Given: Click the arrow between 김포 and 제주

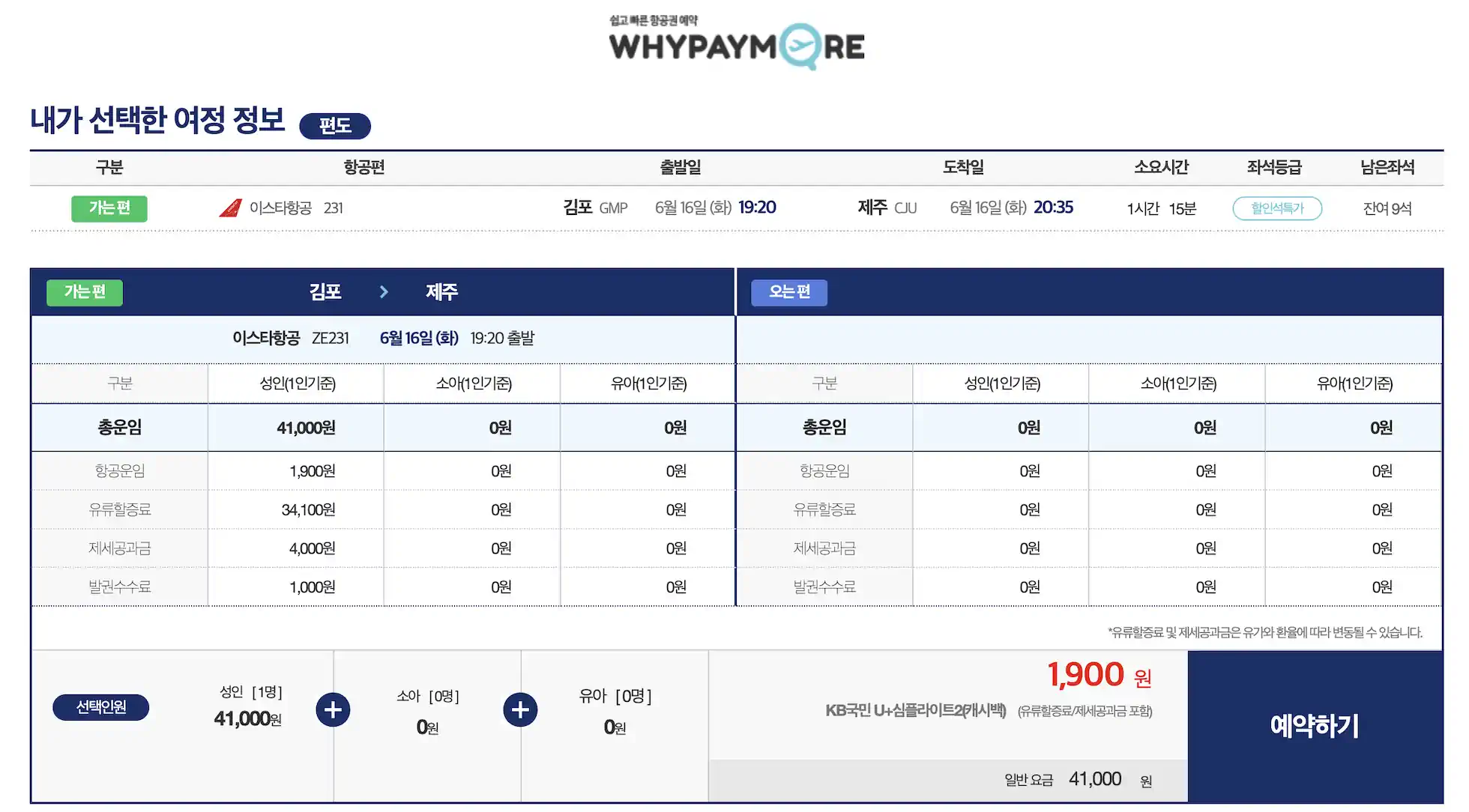Looking at the screenshot, I should [384, 291].
